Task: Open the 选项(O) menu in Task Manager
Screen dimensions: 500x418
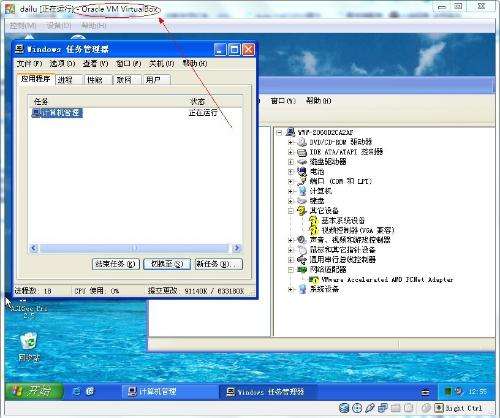Action: click(62, 63)
